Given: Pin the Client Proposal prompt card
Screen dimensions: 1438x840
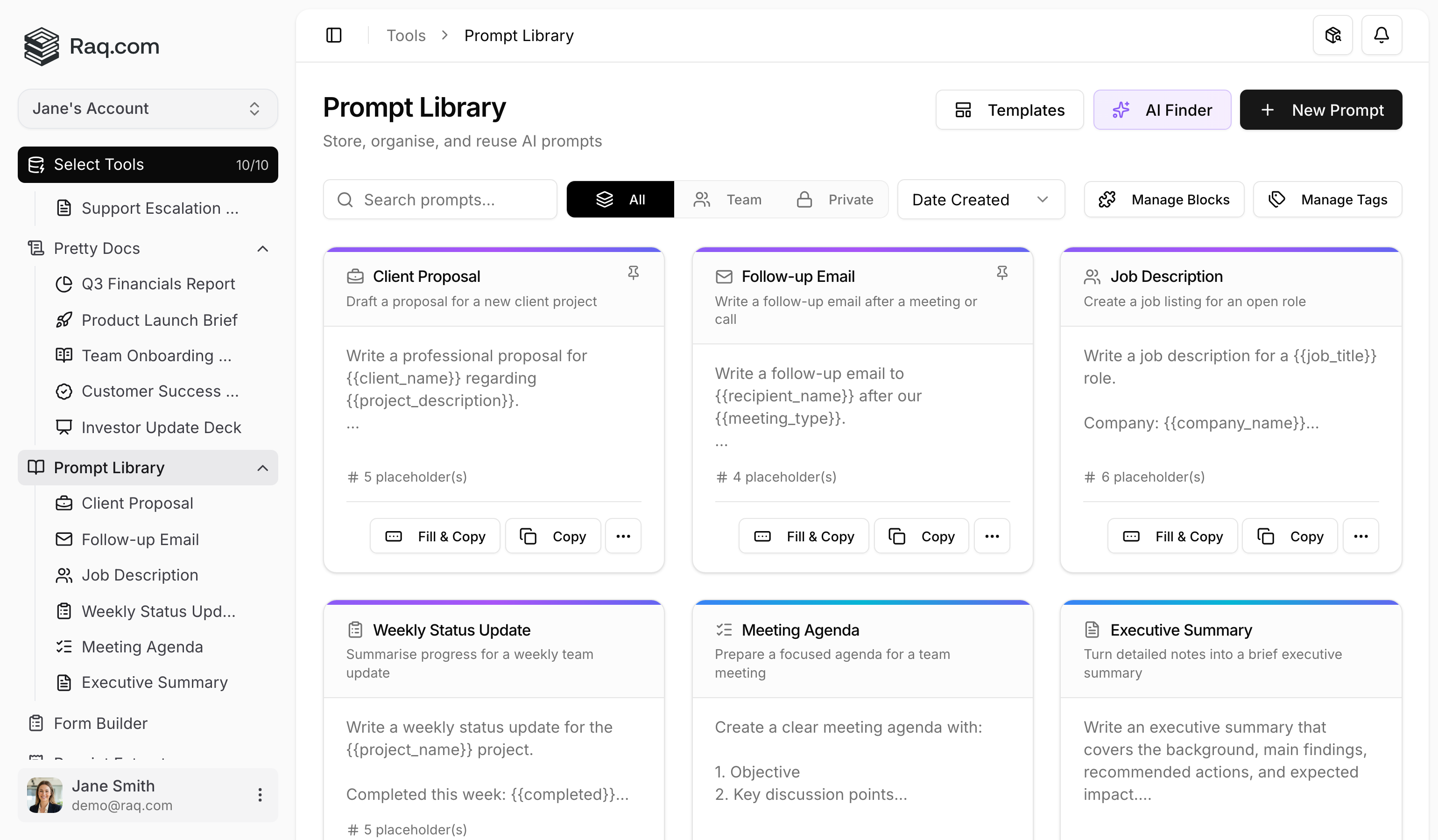Looking at the screenshot, I should click(x=634, y=273).
